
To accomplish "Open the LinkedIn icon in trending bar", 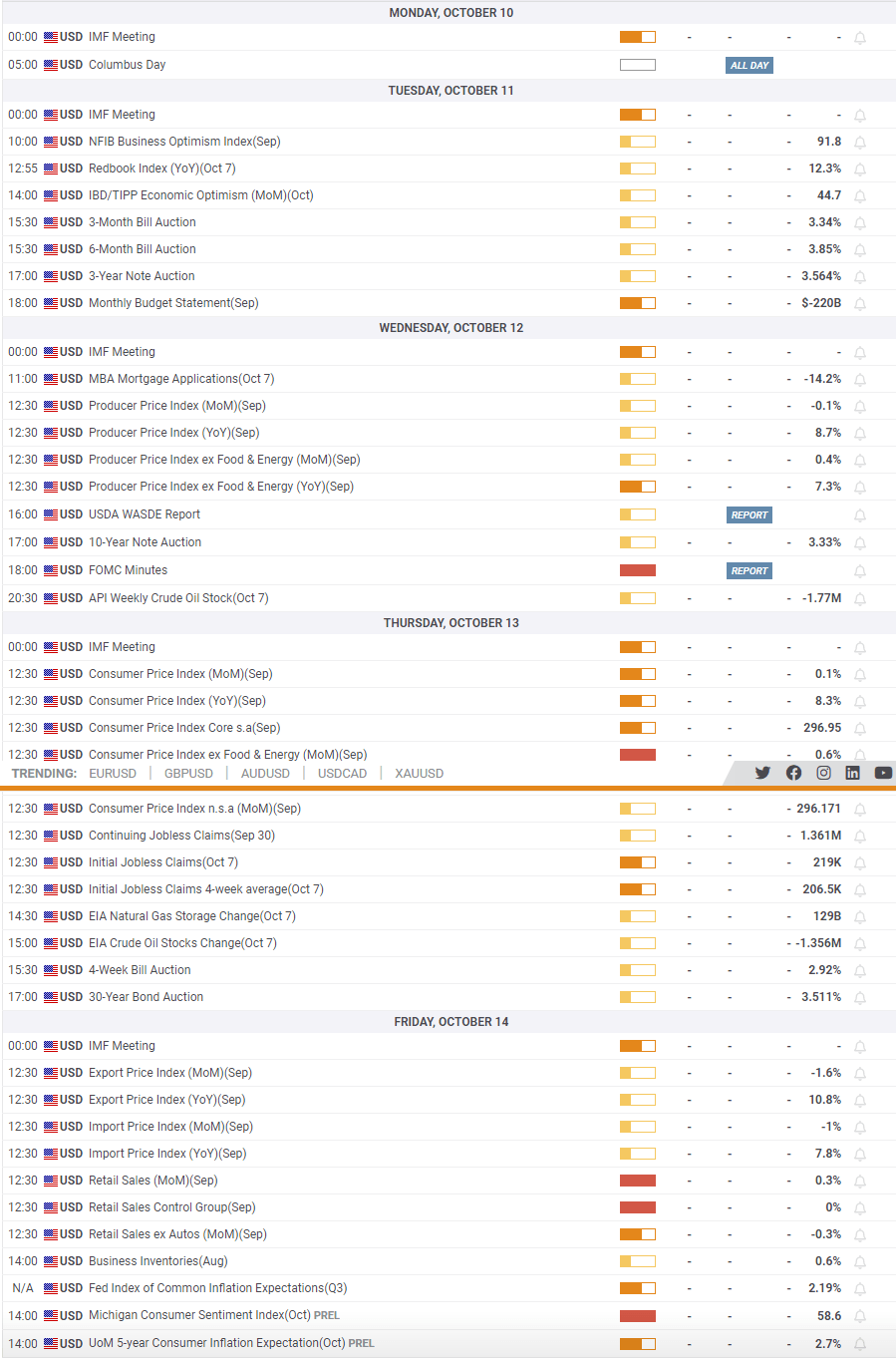I will tap(852, 773).
